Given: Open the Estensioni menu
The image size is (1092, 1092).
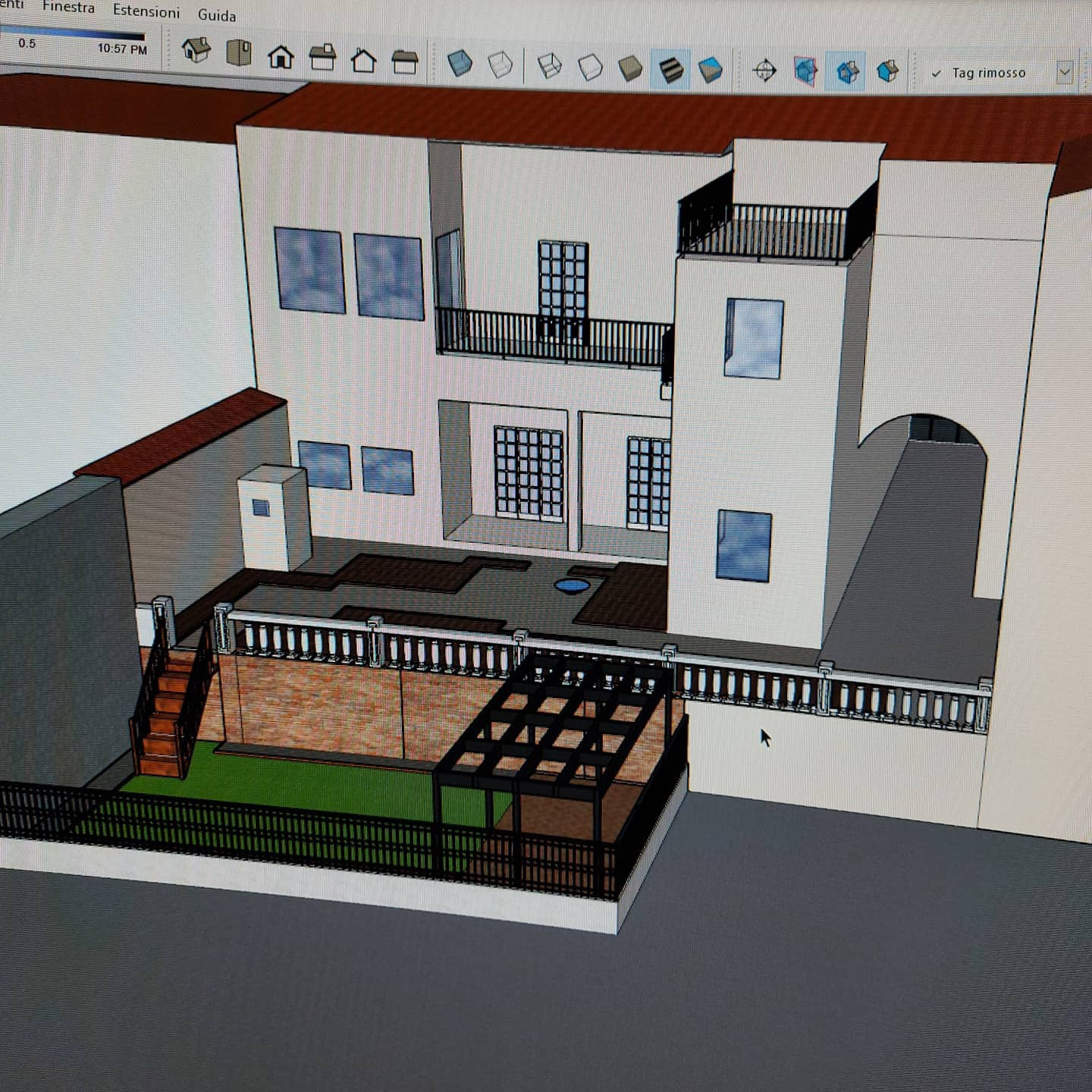Looking at the screenshot, I should [x=146, y=11].
